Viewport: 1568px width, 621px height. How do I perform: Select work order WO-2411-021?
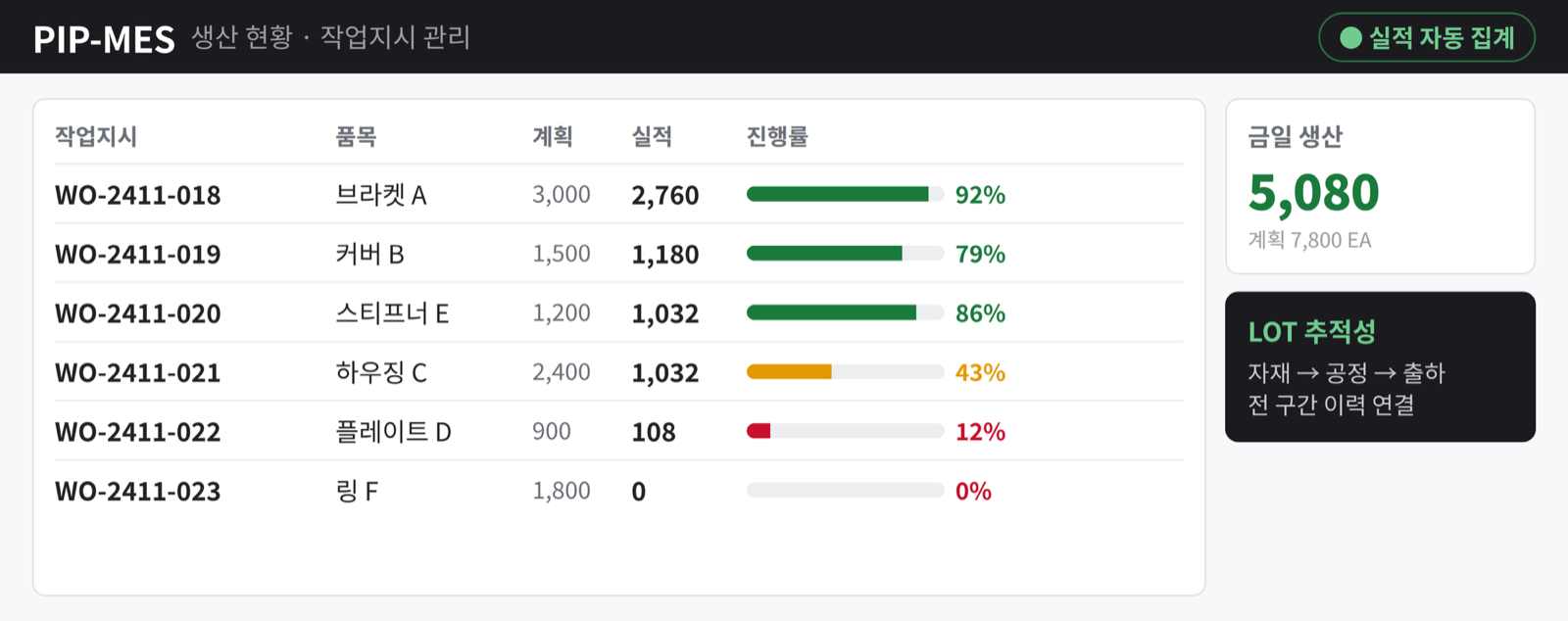[x=619, y=372]
